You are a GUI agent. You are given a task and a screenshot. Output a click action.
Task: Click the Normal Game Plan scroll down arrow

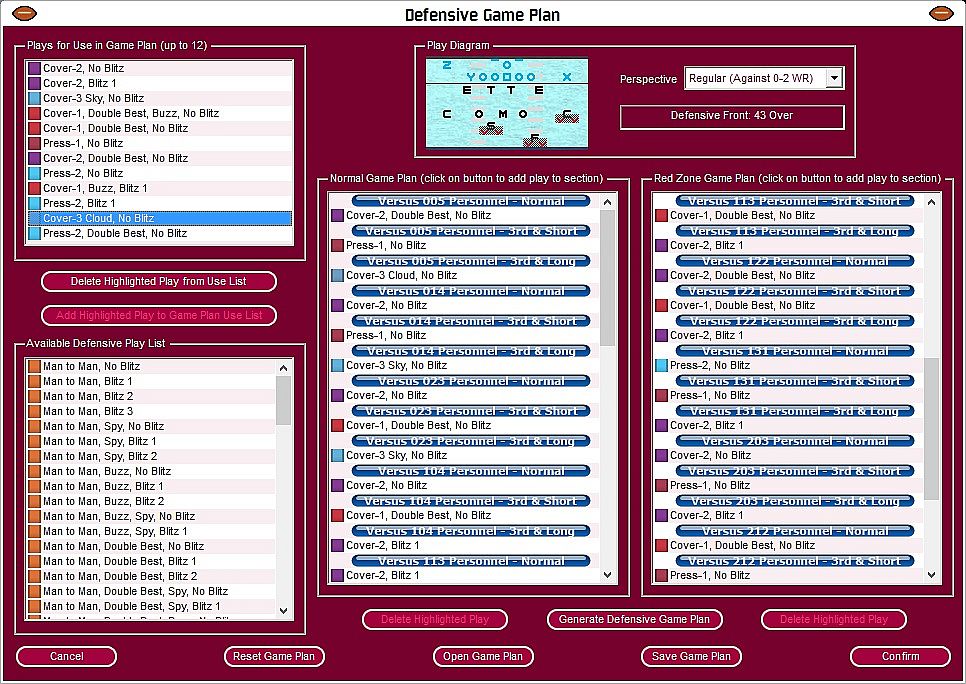[607, 575]
